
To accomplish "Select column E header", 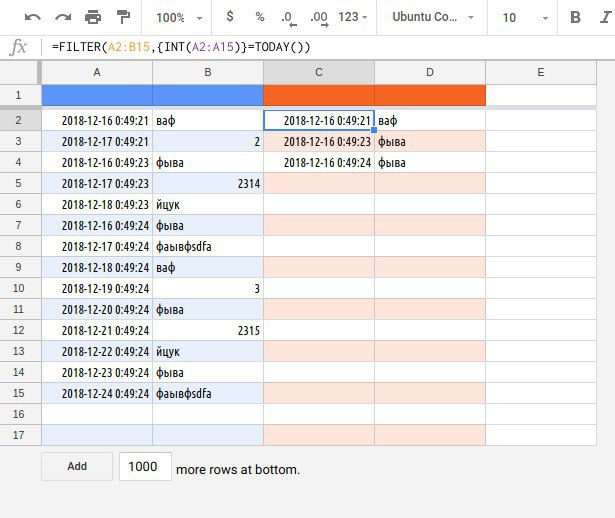I will pos(541,73).
